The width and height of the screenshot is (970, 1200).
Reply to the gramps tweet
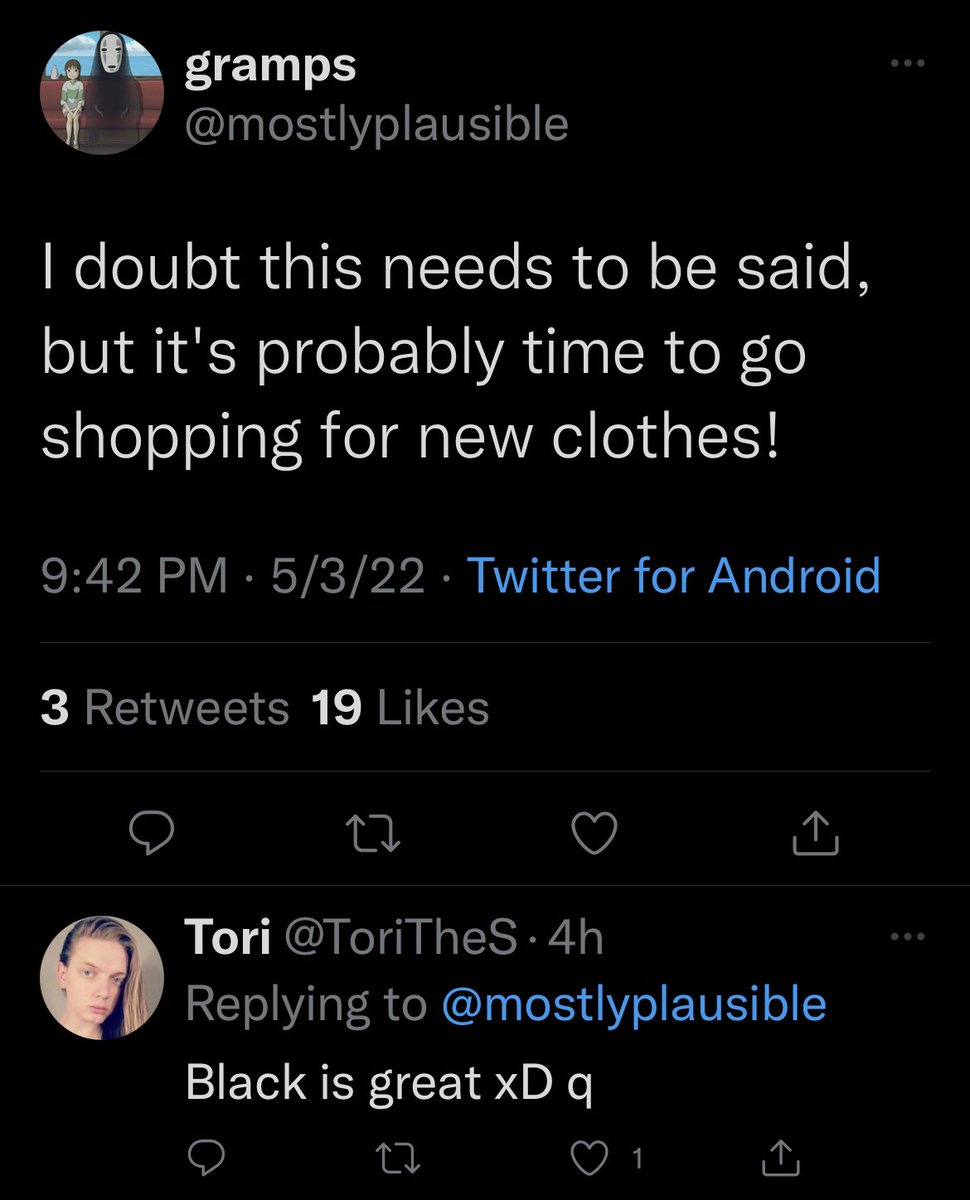click(x=151, y=833)
